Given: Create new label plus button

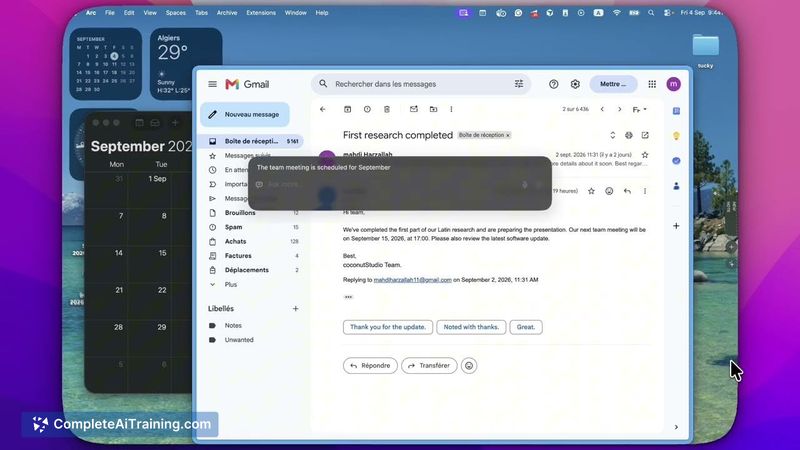Looking at the screenshot, I should tap(295, 309).
